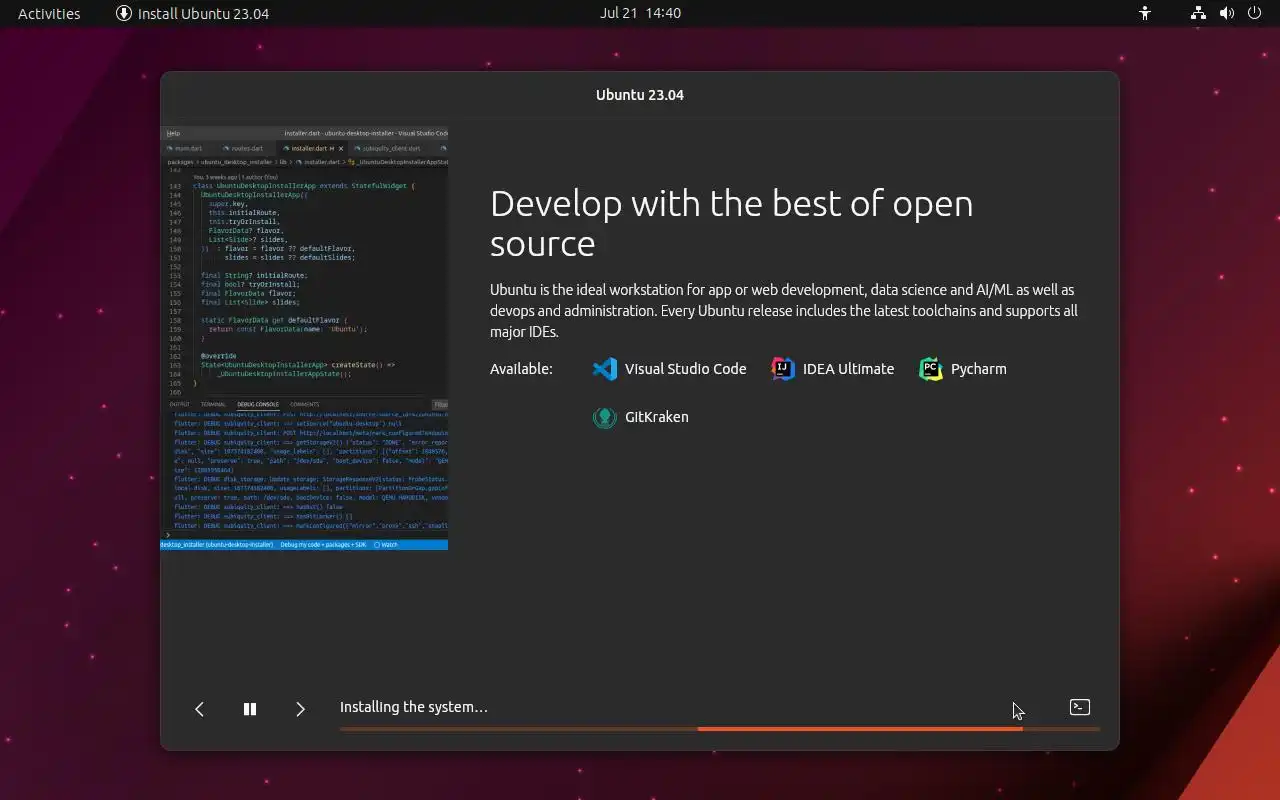Go to the previous slide arrow
Viewport: 1280px width, 800px height.
(199, 709)
